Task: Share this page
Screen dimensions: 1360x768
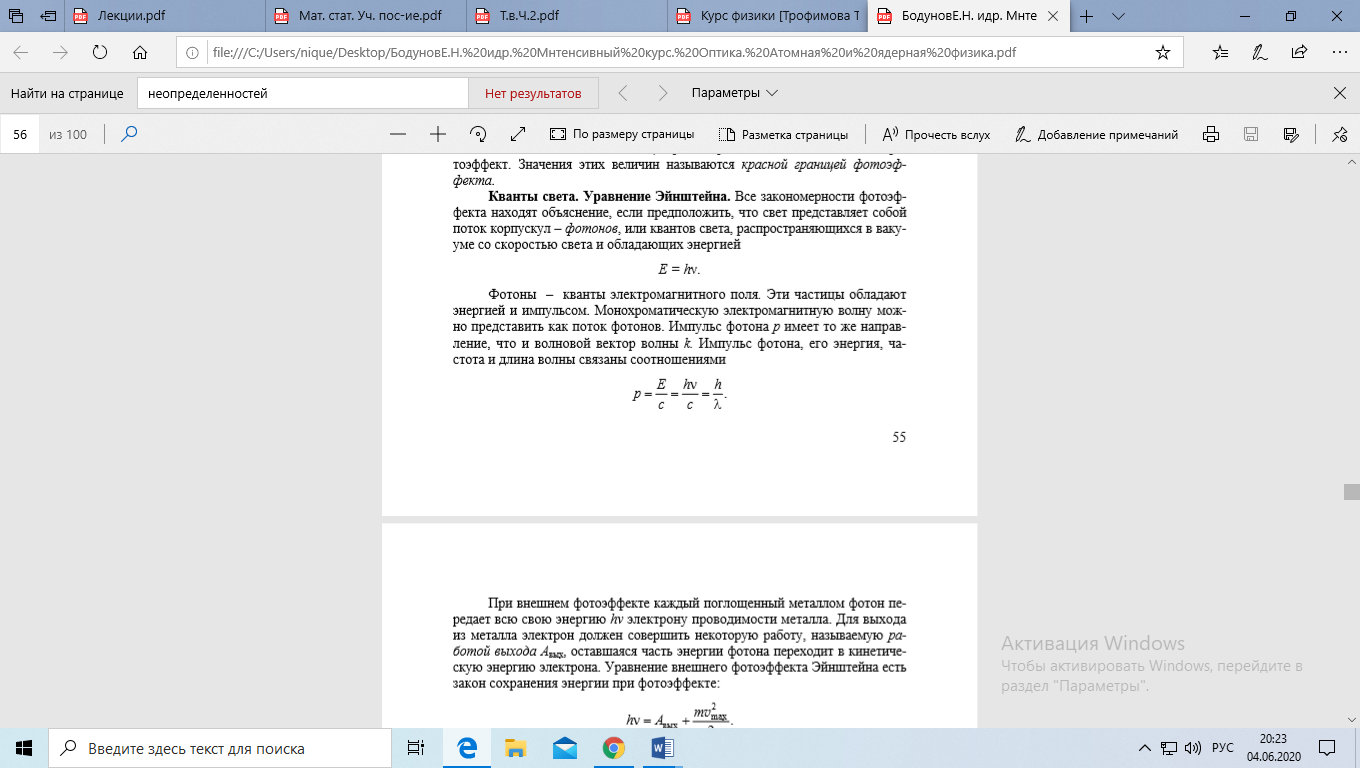Action: (1299, 53)
